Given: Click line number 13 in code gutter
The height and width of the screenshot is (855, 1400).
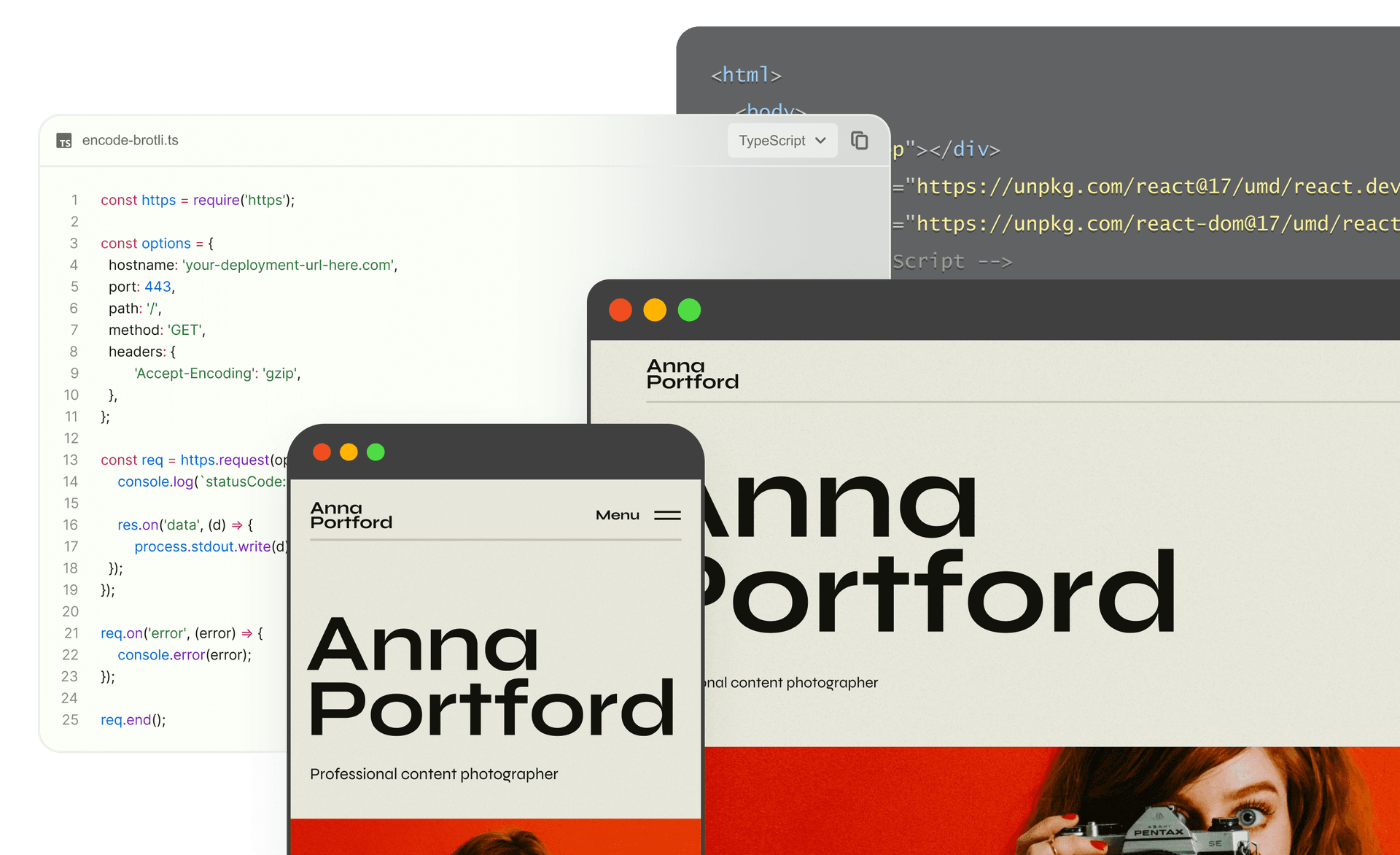Looking at the screenshot, I should (x=70, y=460).
